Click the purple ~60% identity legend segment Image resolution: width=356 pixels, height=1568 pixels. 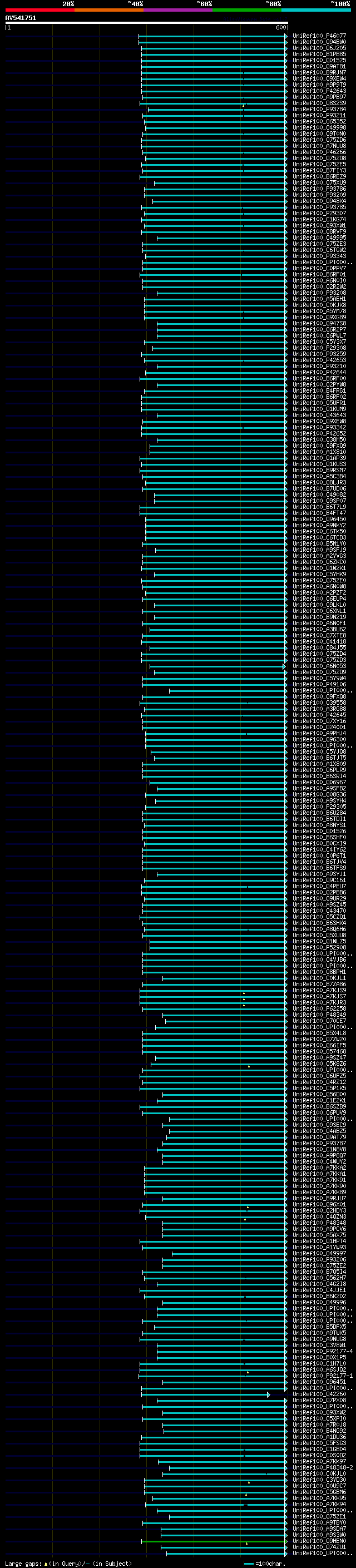coord(177,10)
